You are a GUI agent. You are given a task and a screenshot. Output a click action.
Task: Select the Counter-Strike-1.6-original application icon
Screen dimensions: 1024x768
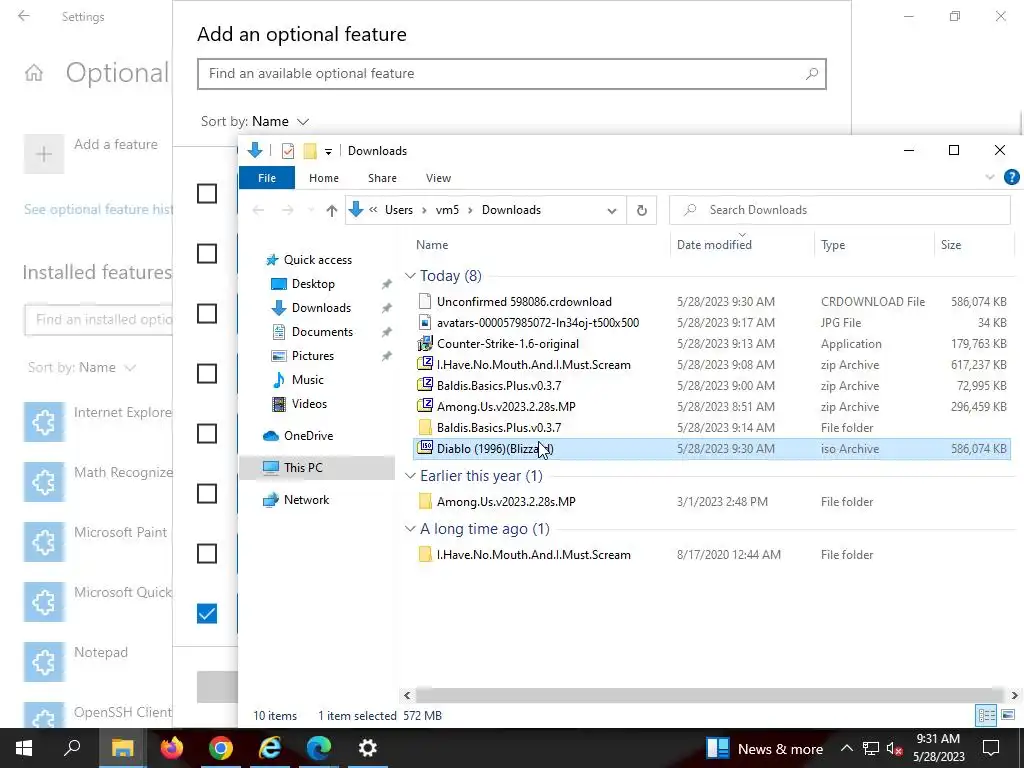tap(425, 344)
